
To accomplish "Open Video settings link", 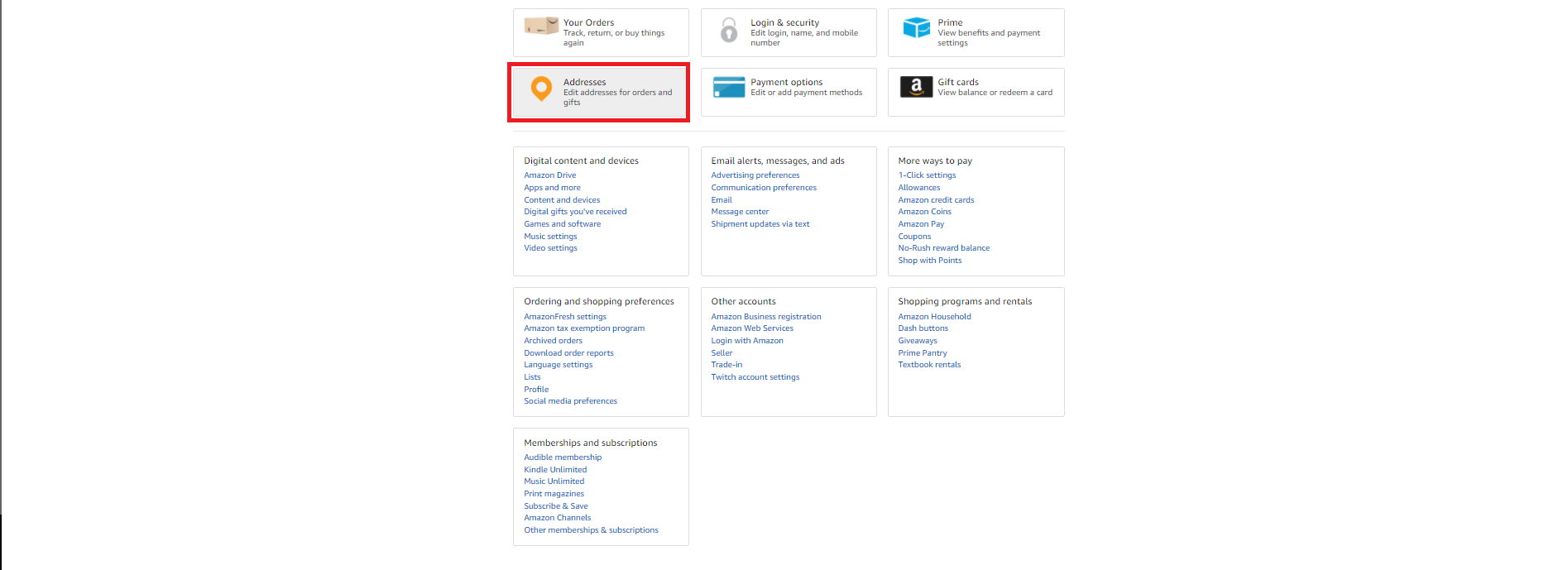I will (x=550, y=248).
